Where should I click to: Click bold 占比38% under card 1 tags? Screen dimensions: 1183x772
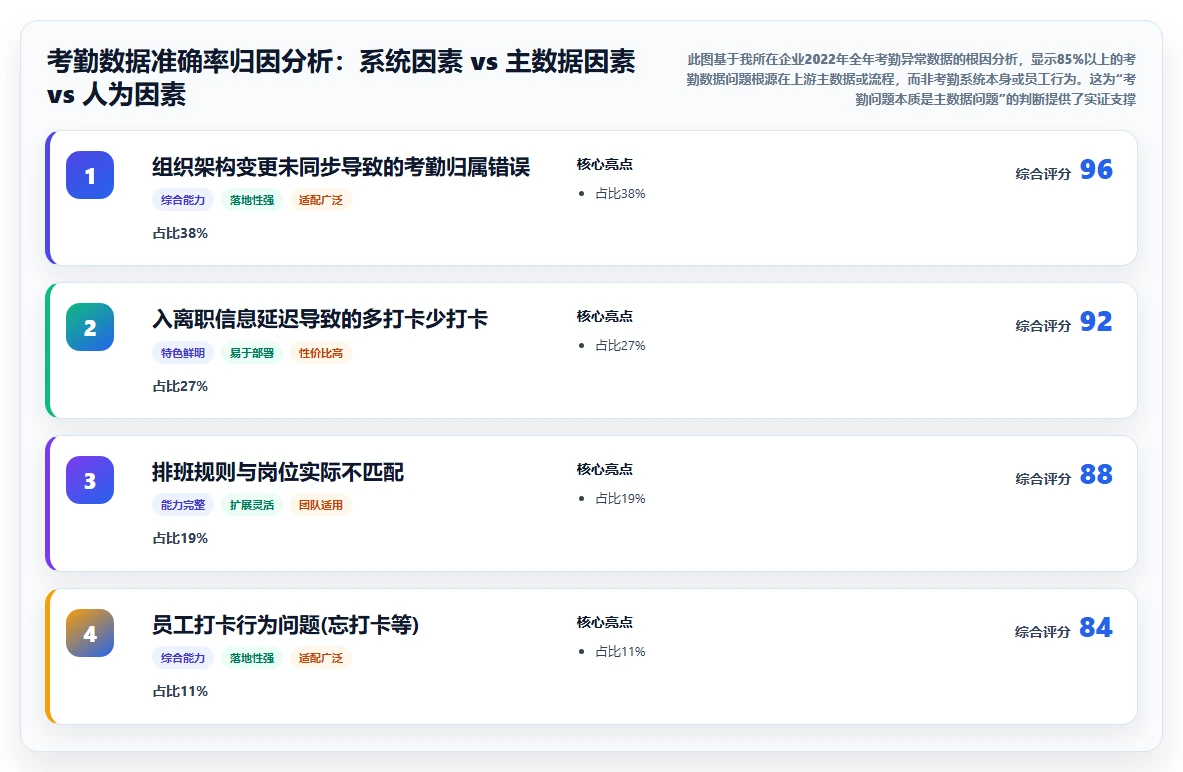click(180, 233)
